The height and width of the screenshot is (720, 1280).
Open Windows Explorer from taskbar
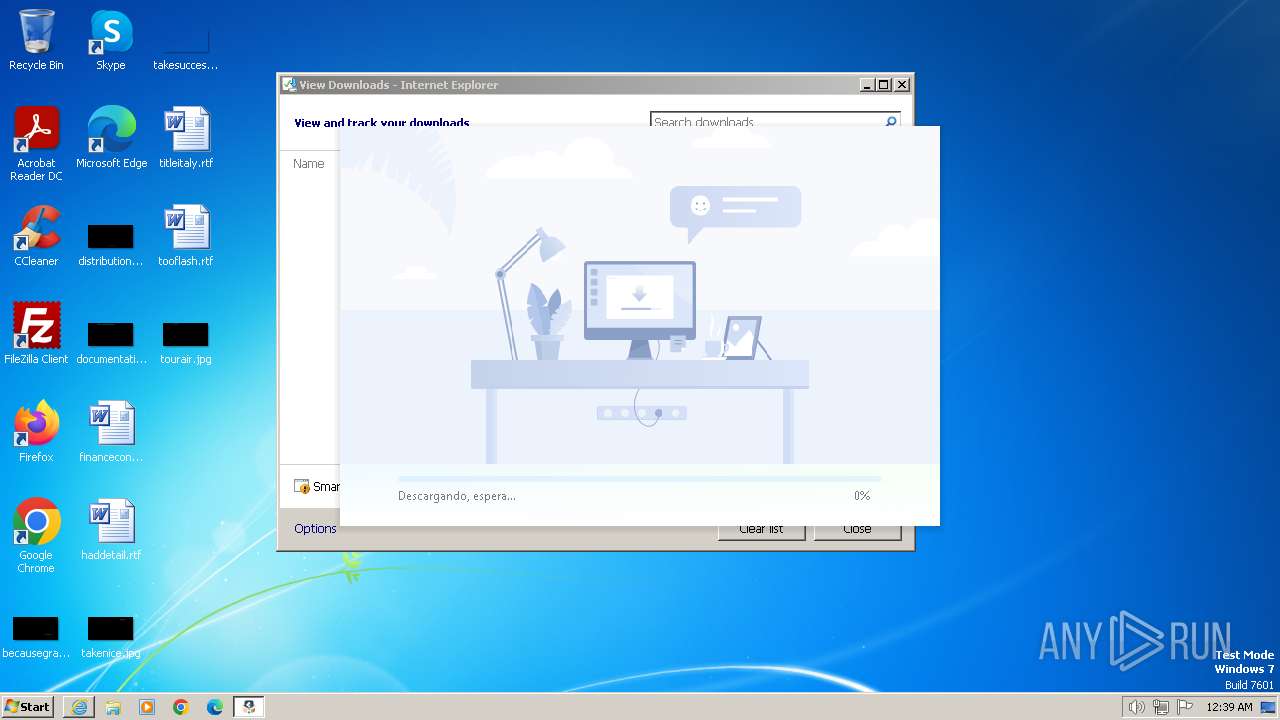(x=113, y=707)
